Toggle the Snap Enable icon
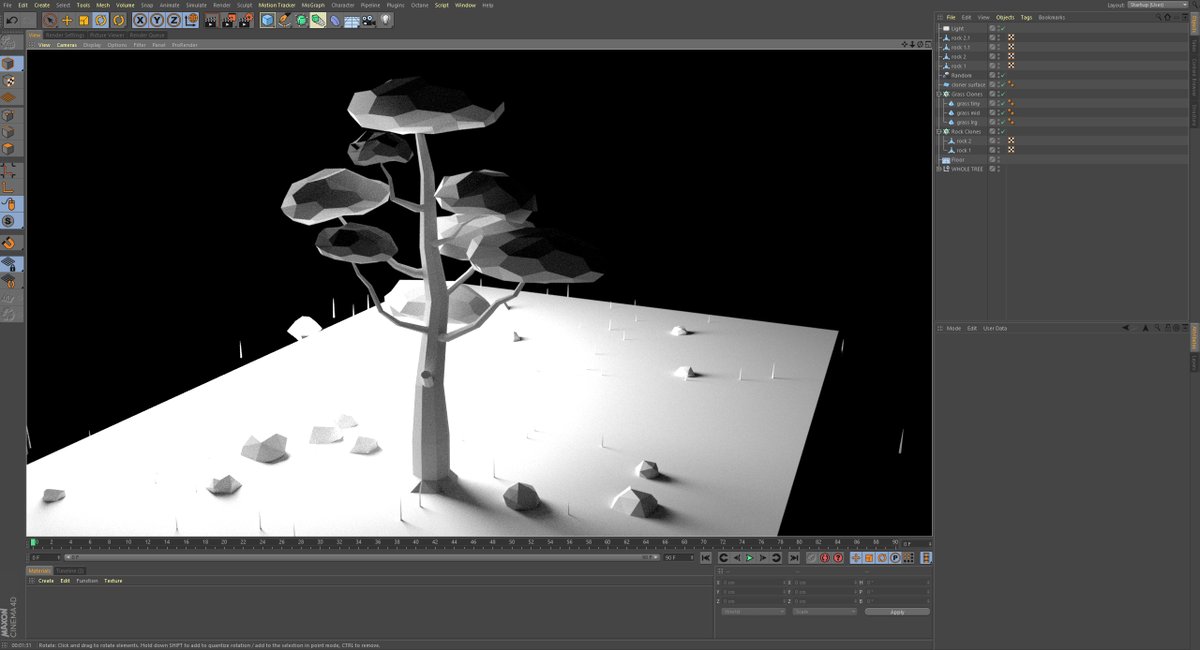 coord(9,243)
